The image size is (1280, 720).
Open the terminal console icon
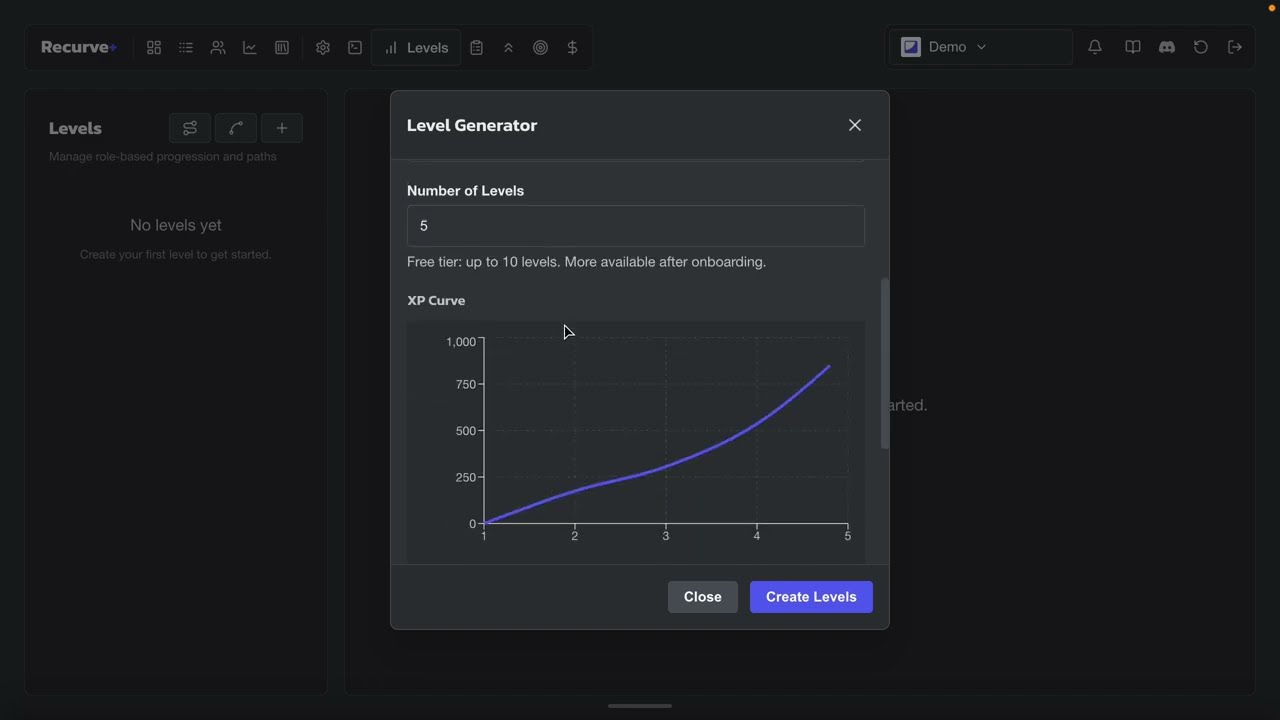coord(355,47)
